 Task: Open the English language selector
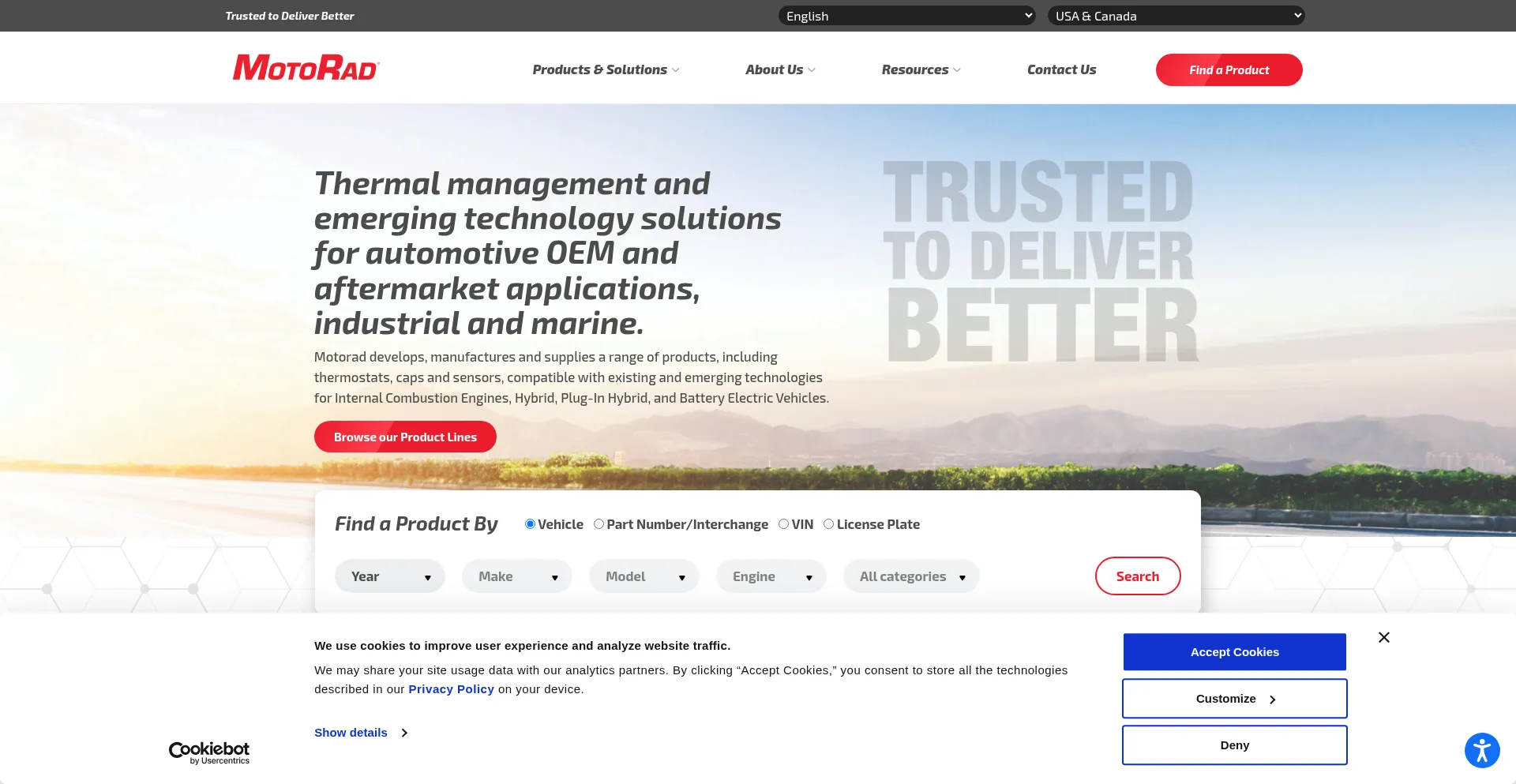click(906, 16)
